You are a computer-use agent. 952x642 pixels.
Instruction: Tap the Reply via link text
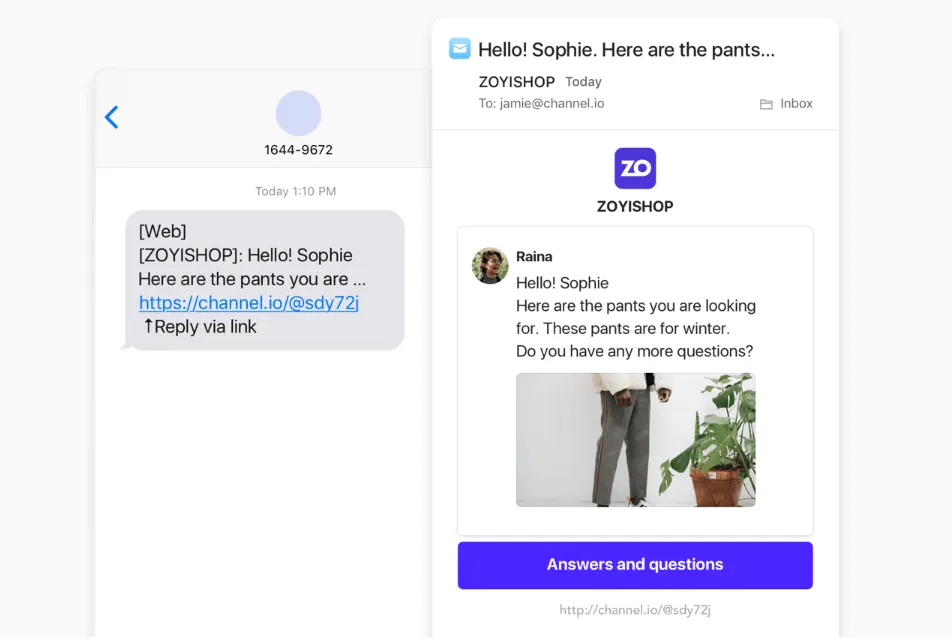pos(200,327)
